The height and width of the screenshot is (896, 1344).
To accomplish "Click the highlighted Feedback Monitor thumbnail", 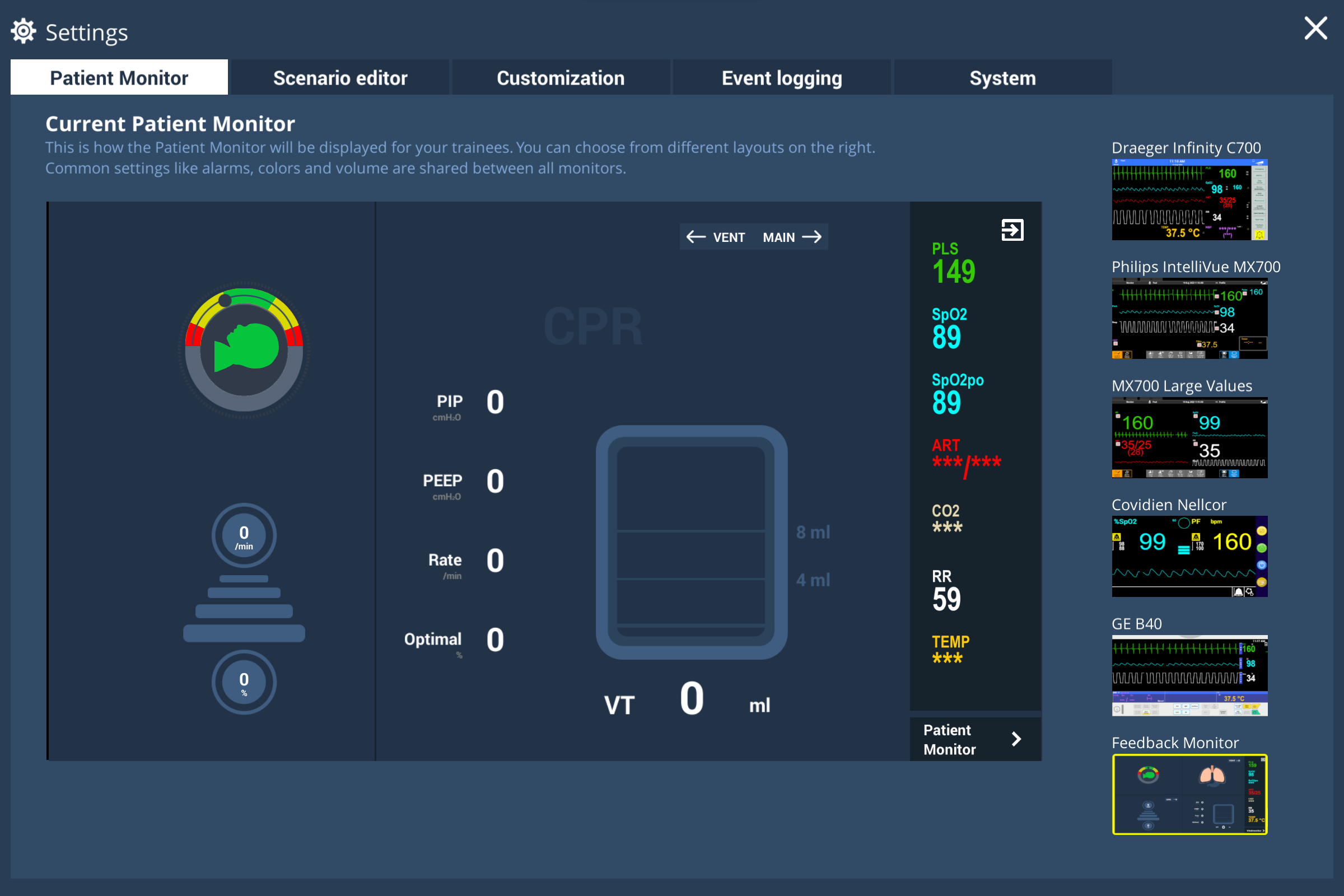I will pos(1189,795).
